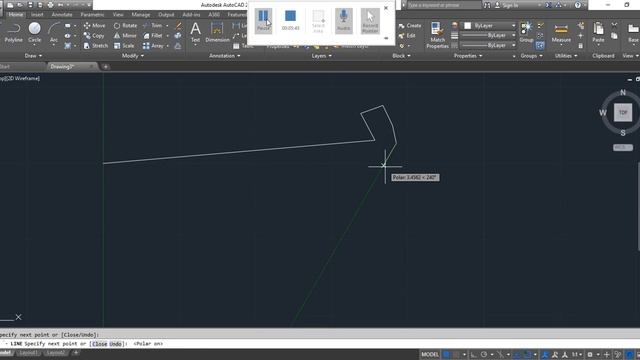Open the Dimension tool
Image resolution: width=640 pixels, height=360 pixels.
coord(217,32)
